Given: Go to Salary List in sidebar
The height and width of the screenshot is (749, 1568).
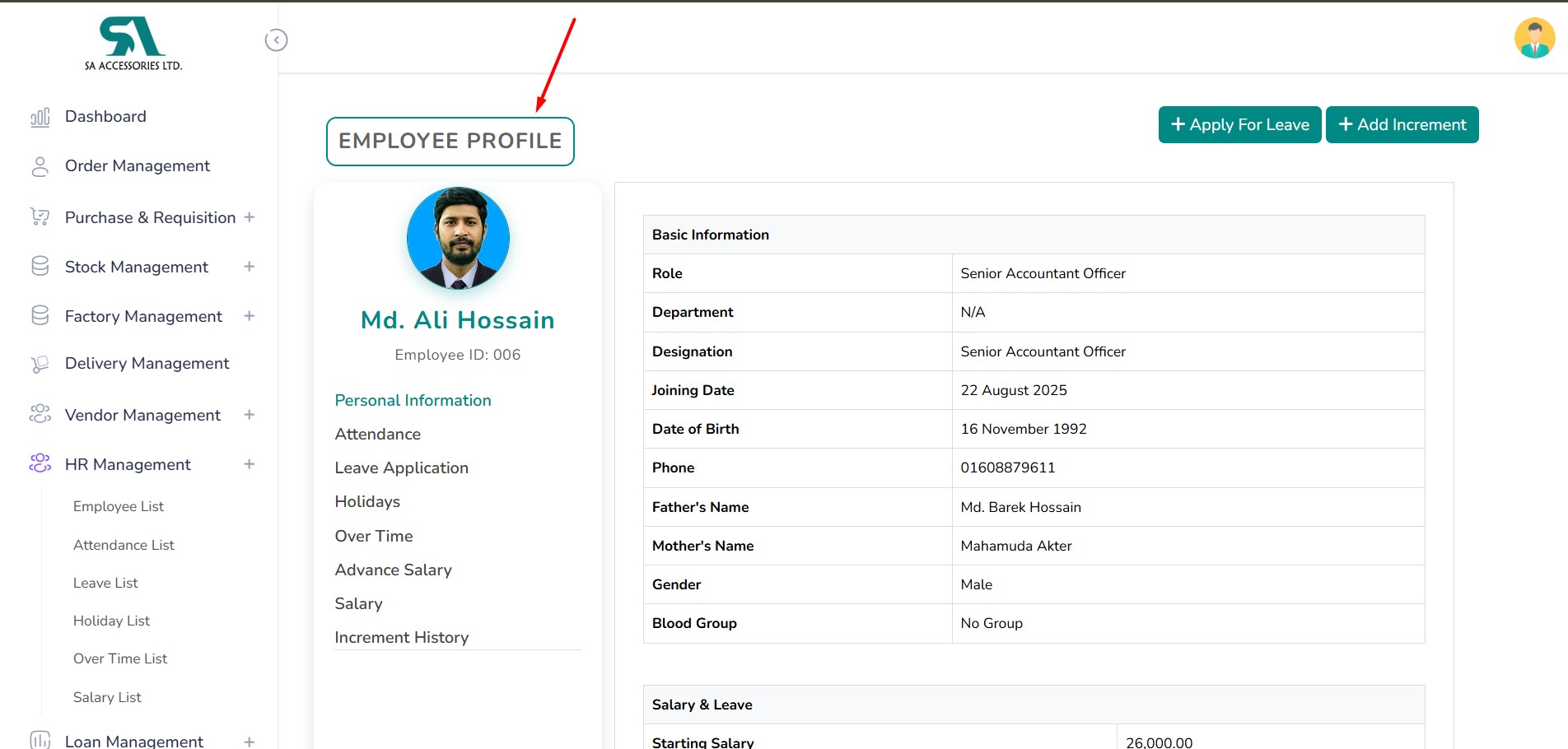Looking at the screenshot, I should point(107,697).
